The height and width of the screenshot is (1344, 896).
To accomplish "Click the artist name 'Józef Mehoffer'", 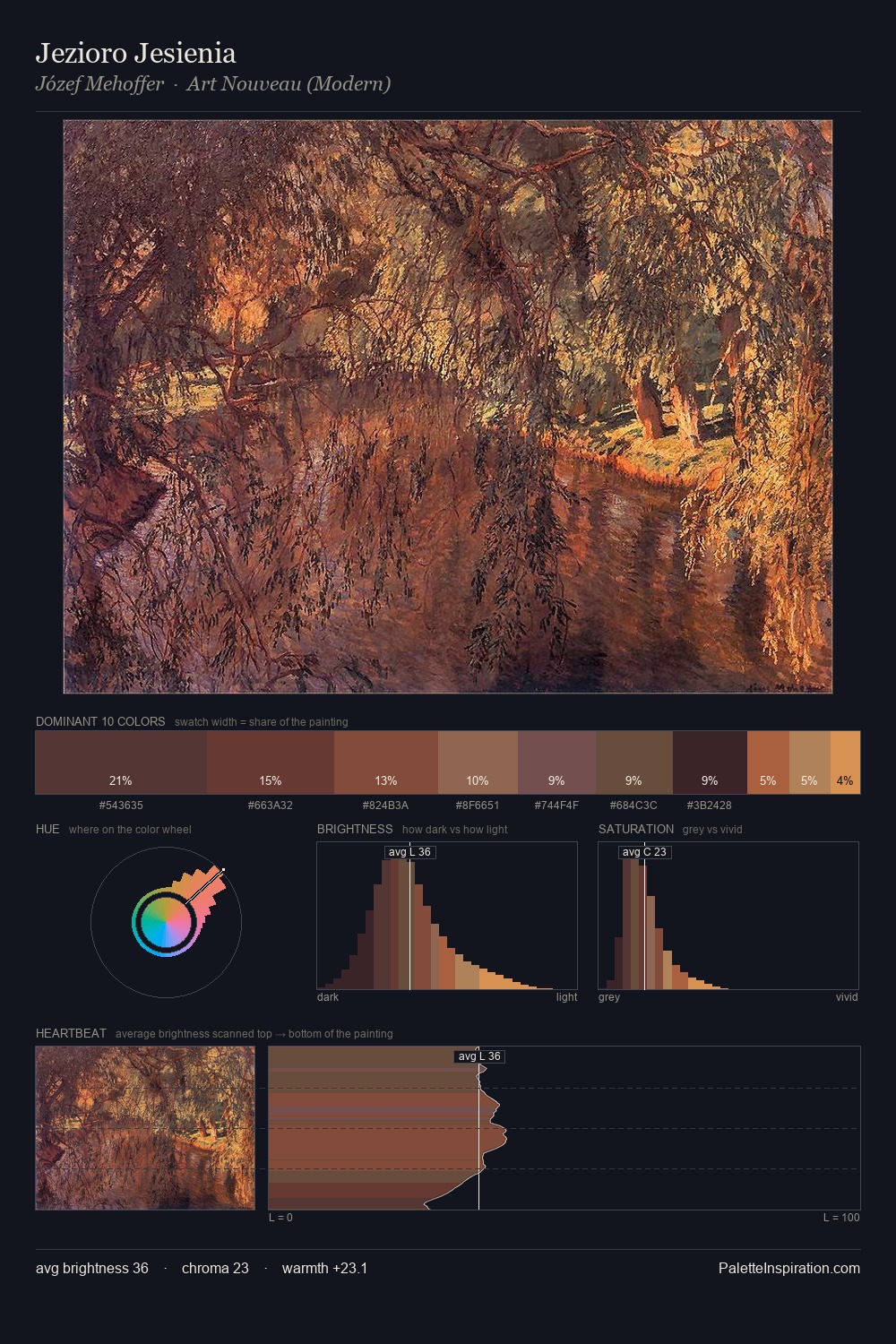I will pos(99,84).
